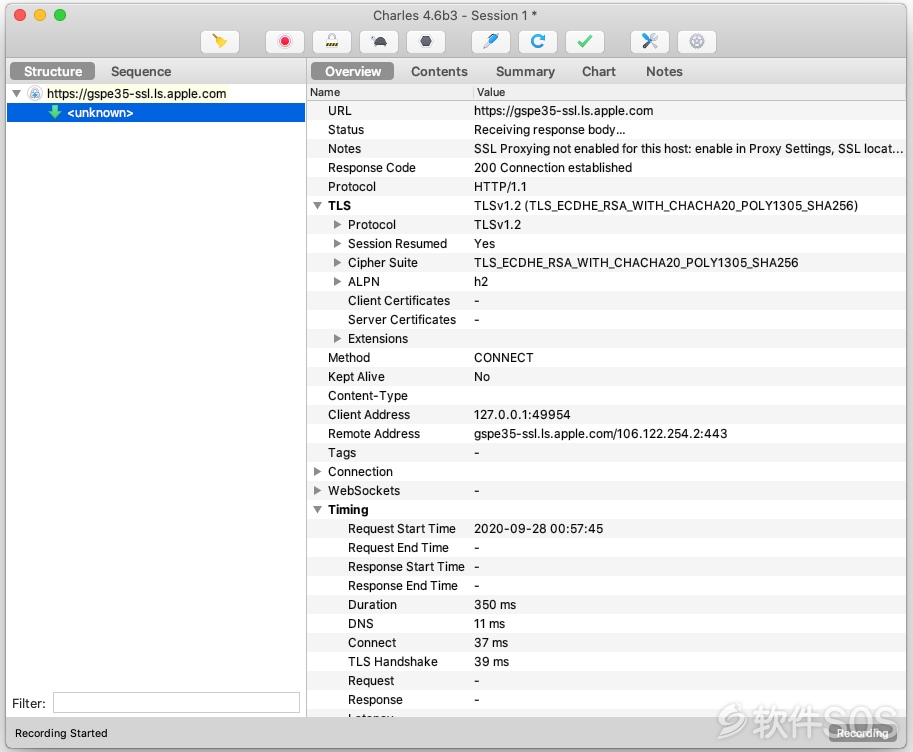
Task: Select the CONNECT method value
Action: pos(504,358)
